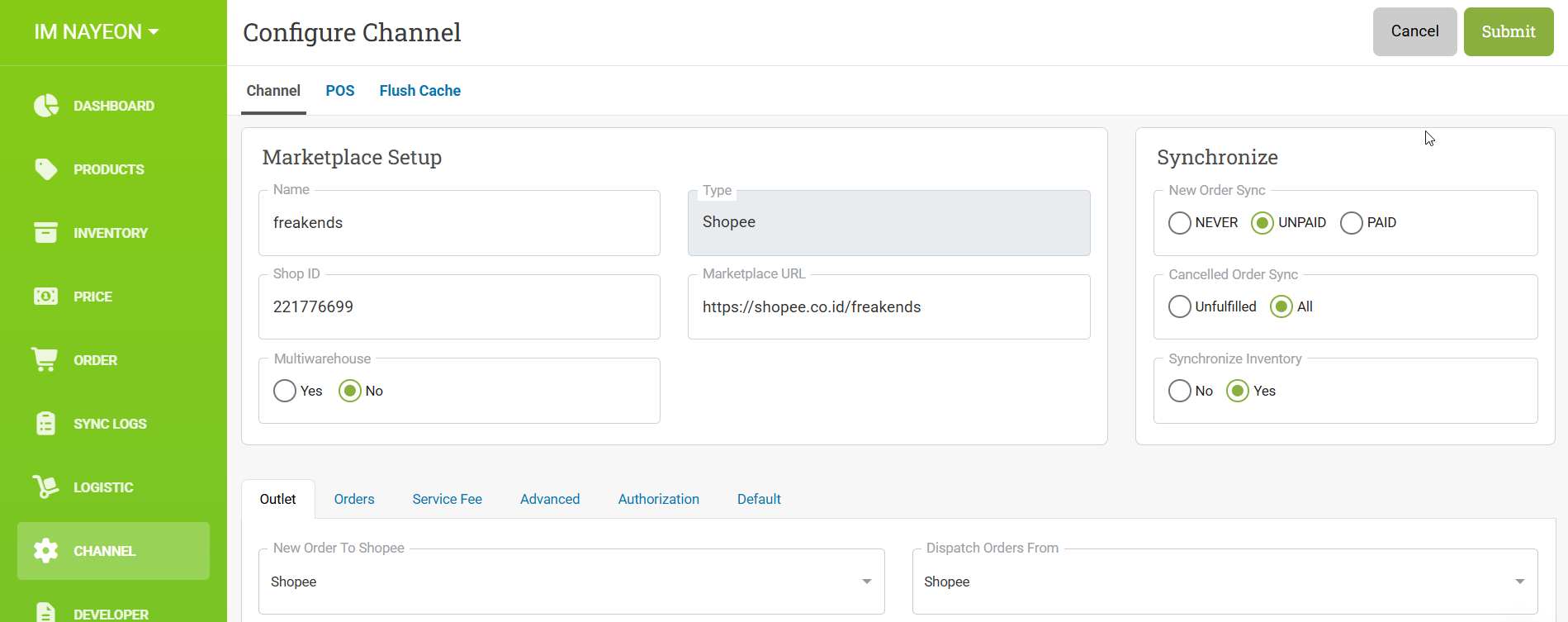Image resolution: width=1568 pixels, height=622 pixels.
Task: Click the Price money icon
Action: [x=46, y=297]
